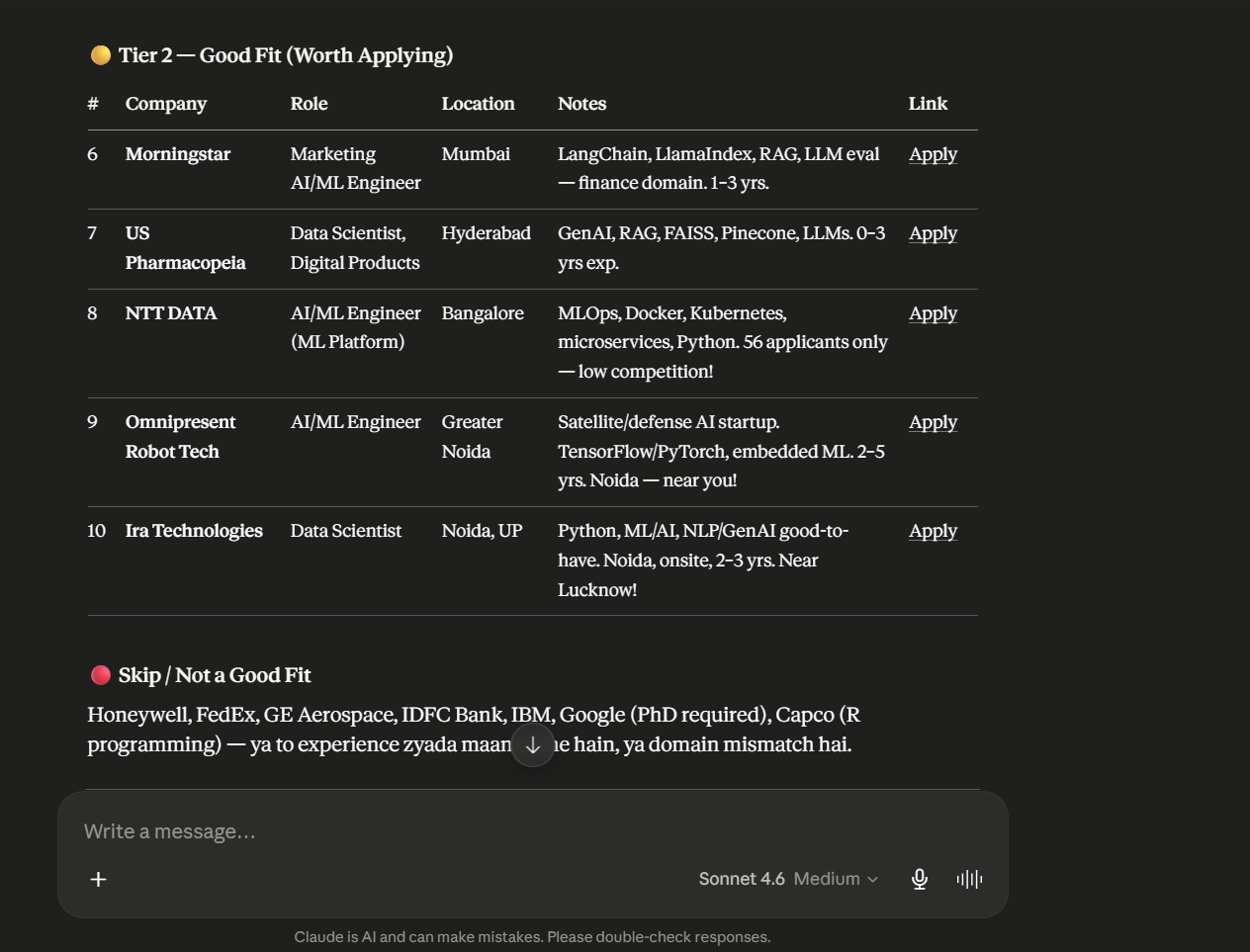Click inside the Write a message field
Image resolution: width=1250 pixels, height=952 pixels.
click(x=532, y=831)
